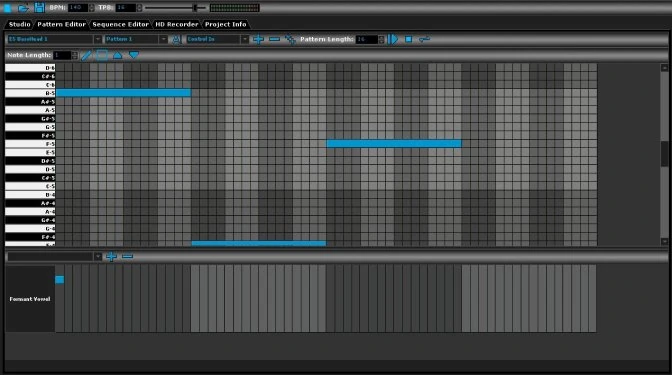
Task: Select the Pattern Editor tab
Action: coord(61,24)
